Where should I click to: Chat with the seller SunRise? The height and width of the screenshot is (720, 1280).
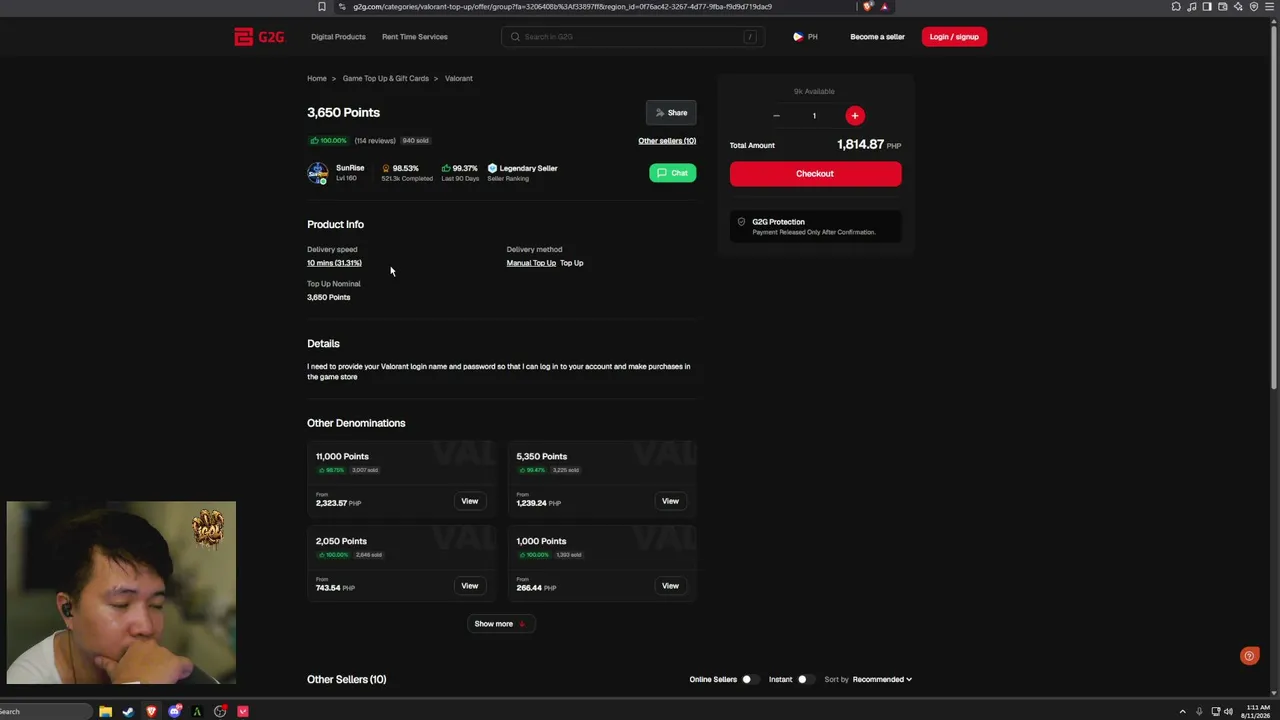coord(673,173)
